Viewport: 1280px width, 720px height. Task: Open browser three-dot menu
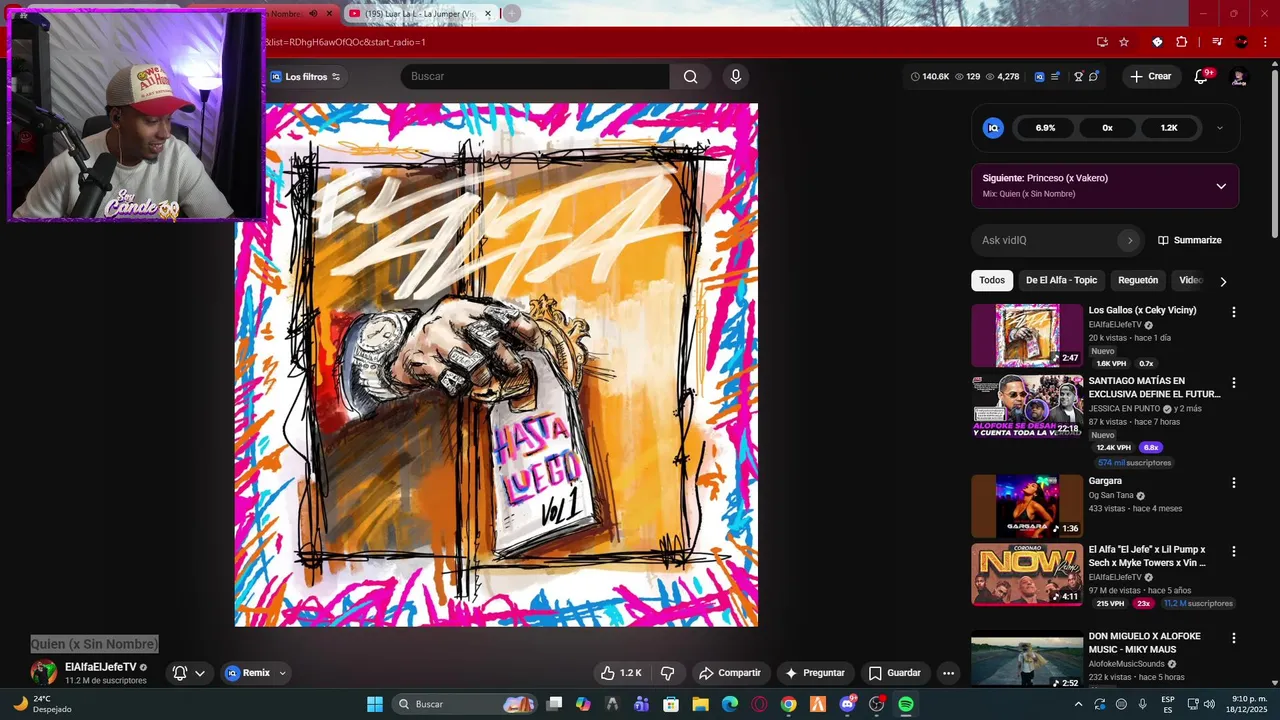[1264, 42]
